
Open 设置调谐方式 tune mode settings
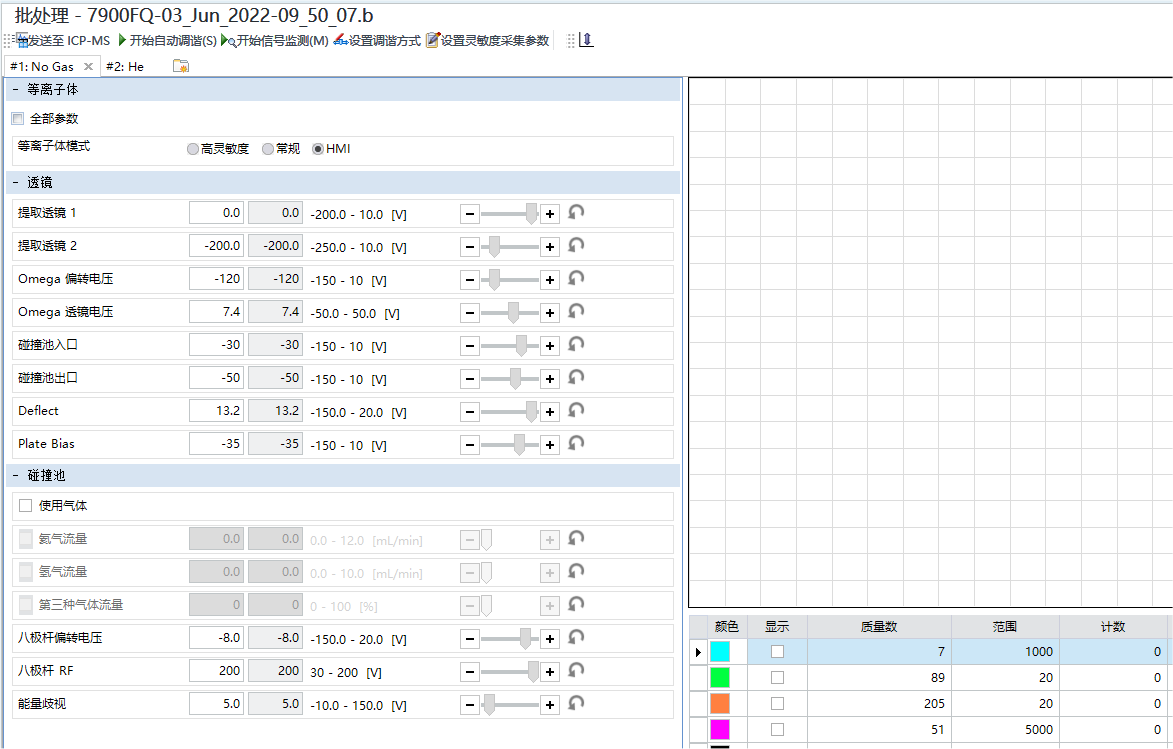click(377, 41)
